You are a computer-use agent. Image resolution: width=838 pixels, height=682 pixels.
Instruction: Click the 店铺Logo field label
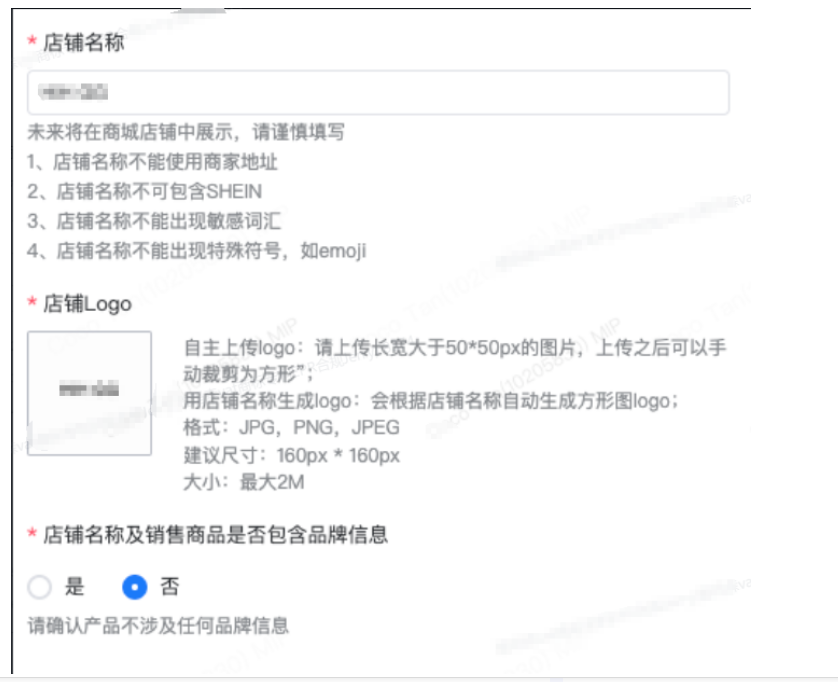pyautogui.click(x=87, y=304)
